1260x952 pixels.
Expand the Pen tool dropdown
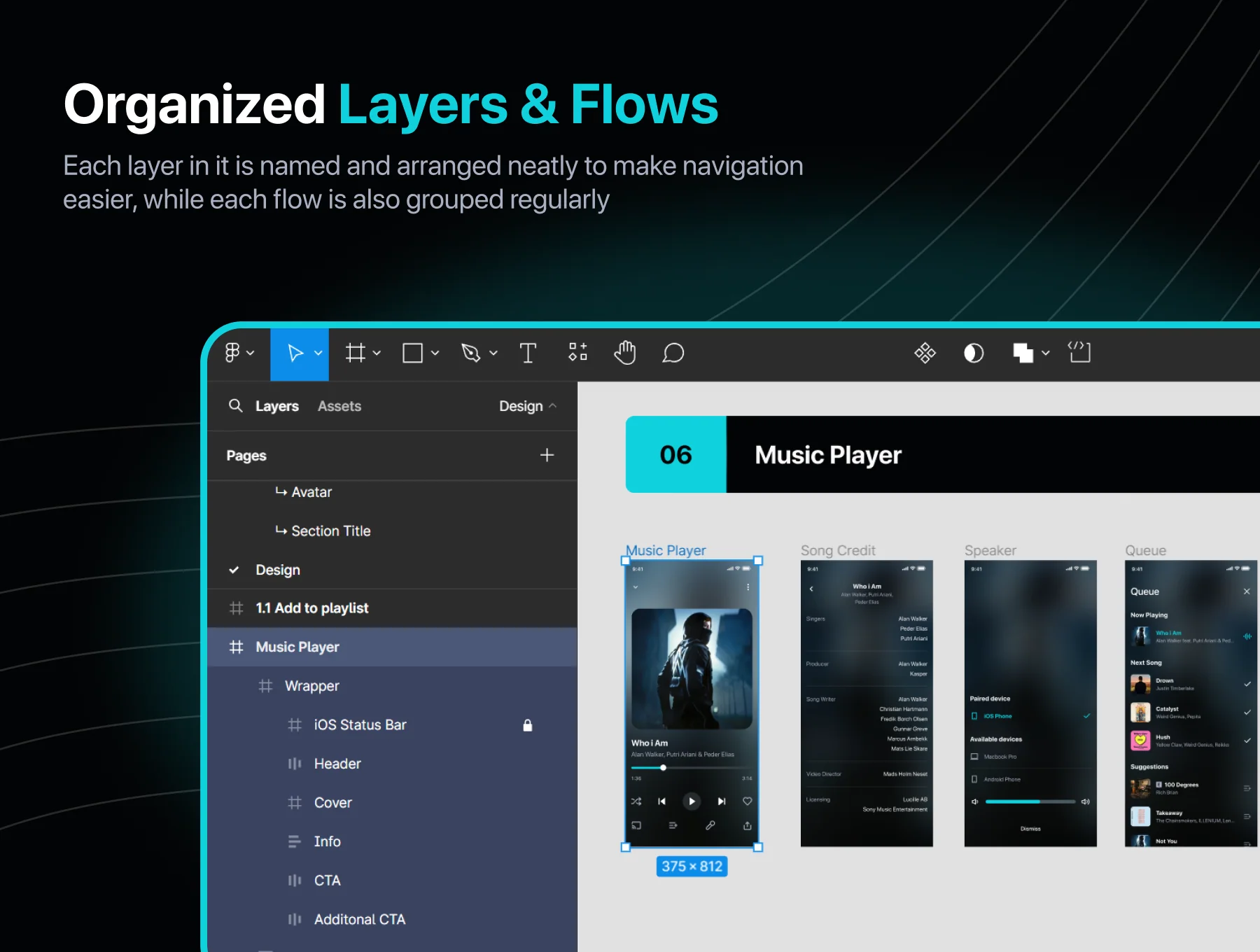[x=493, y=353]
